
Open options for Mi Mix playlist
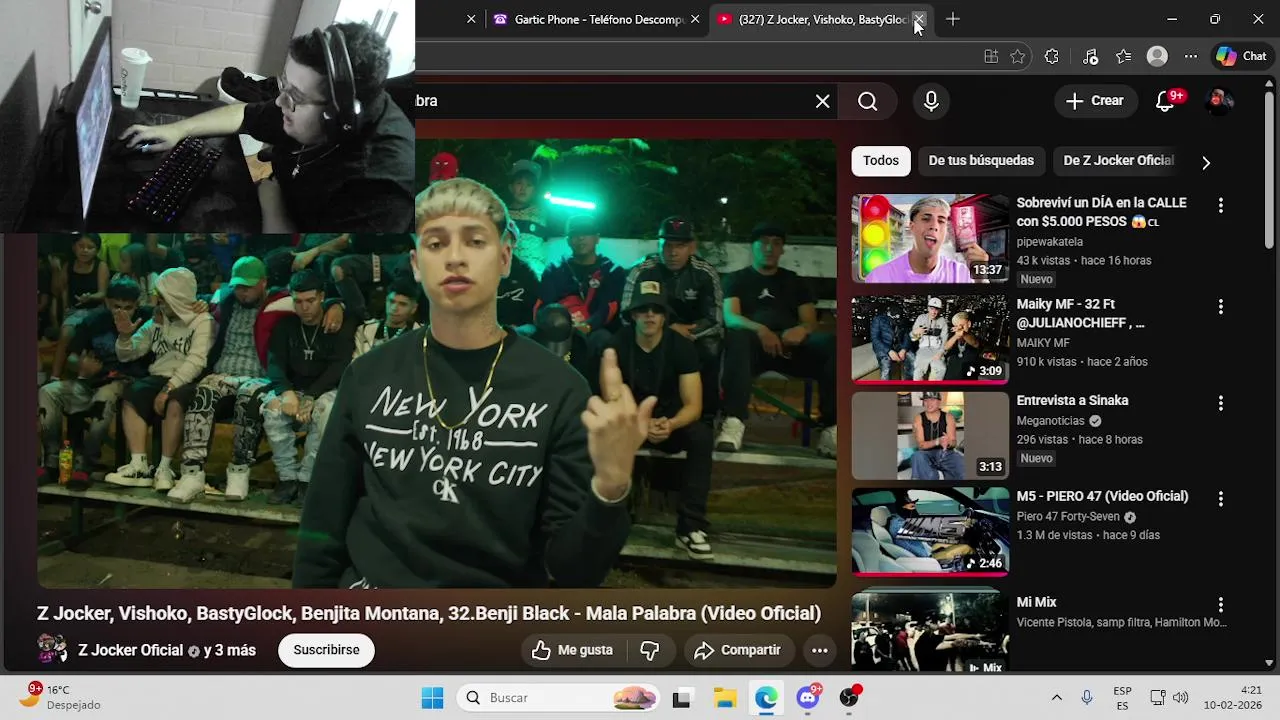[x=1220, y=605]
